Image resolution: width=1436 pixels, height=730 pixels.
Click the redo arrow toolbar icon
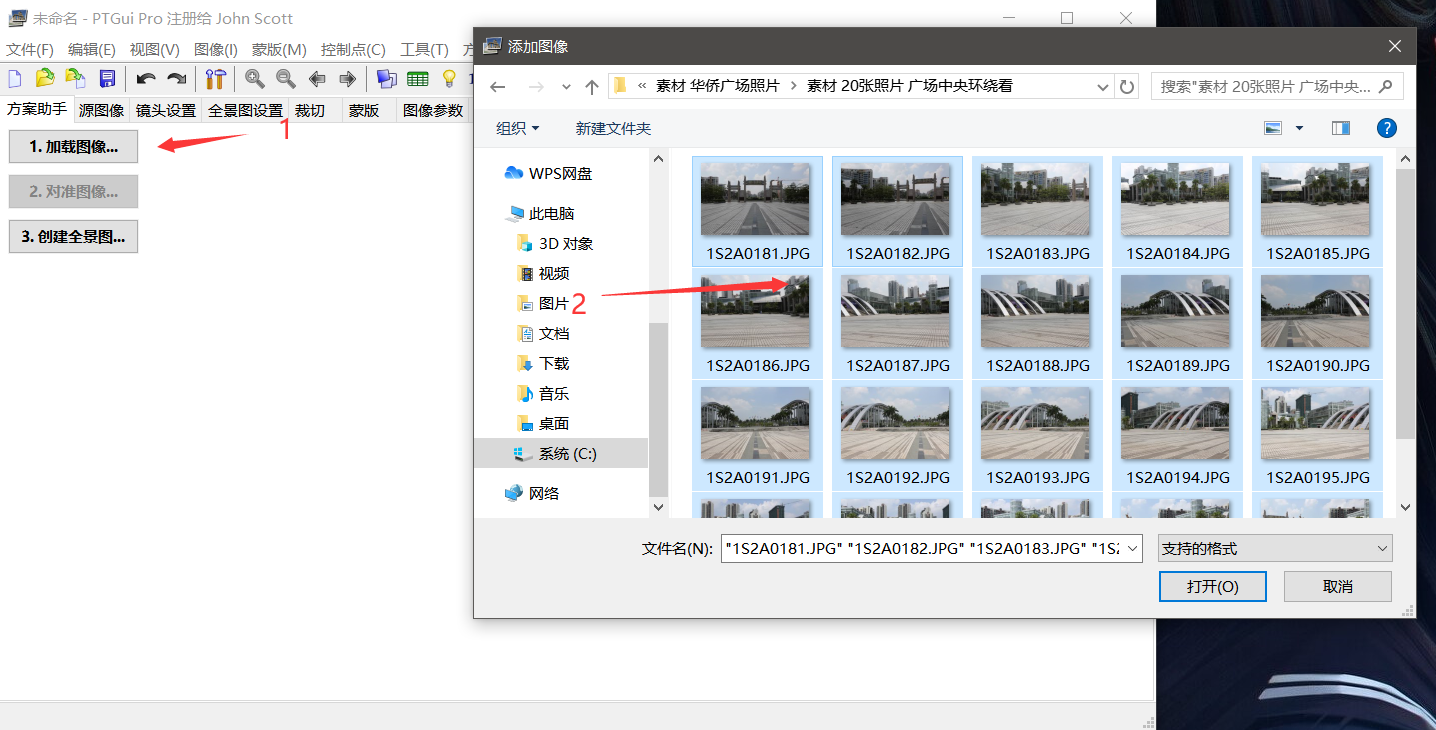tap(177, 78)
